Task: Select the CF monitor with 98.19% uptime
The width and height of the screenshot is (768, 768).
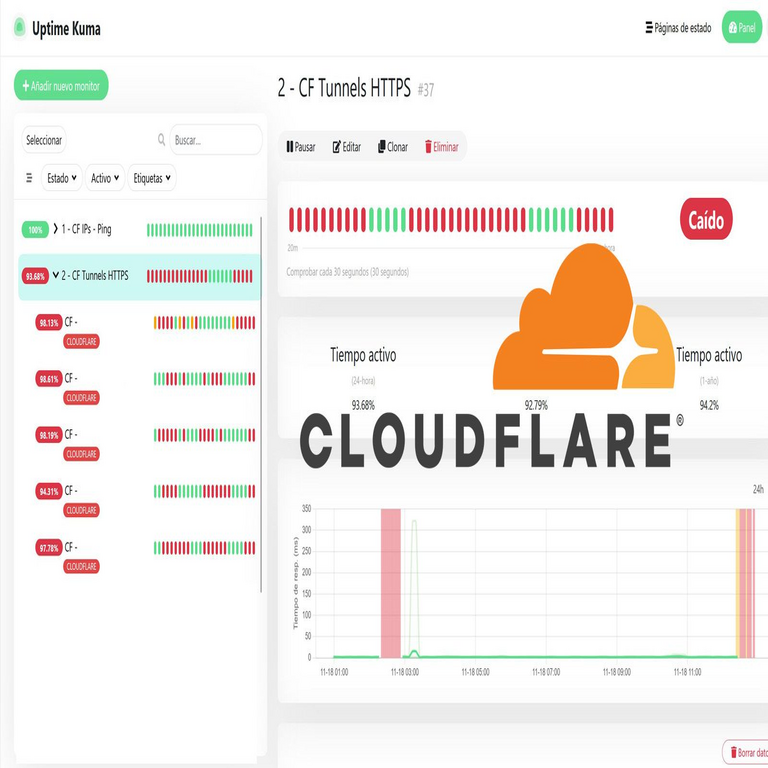Action: (x=145, y=444)
